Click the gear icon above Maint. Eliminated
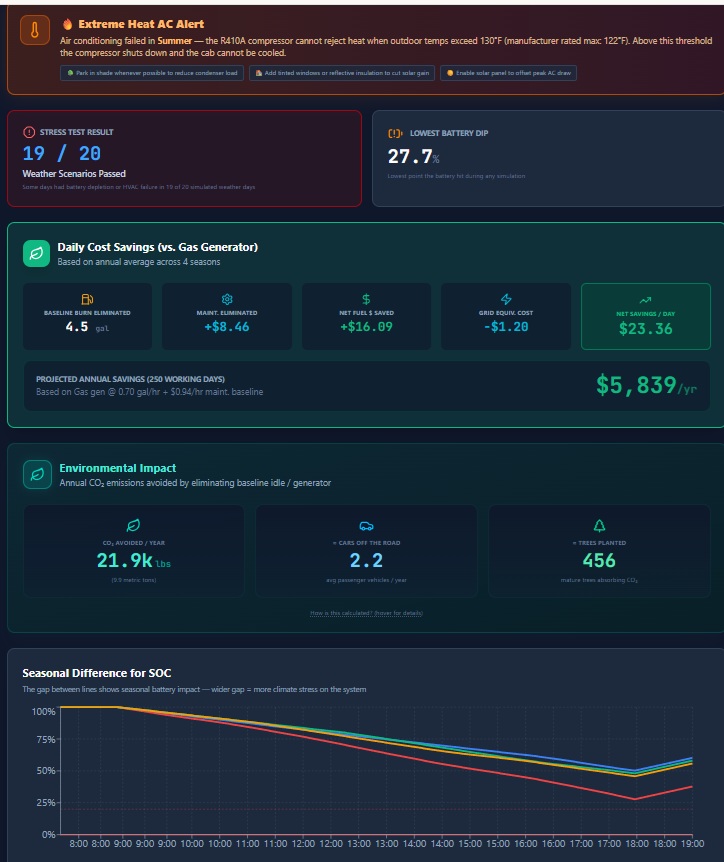The height and width of the screenshot is (862, 724). click(x=227, y=299)
